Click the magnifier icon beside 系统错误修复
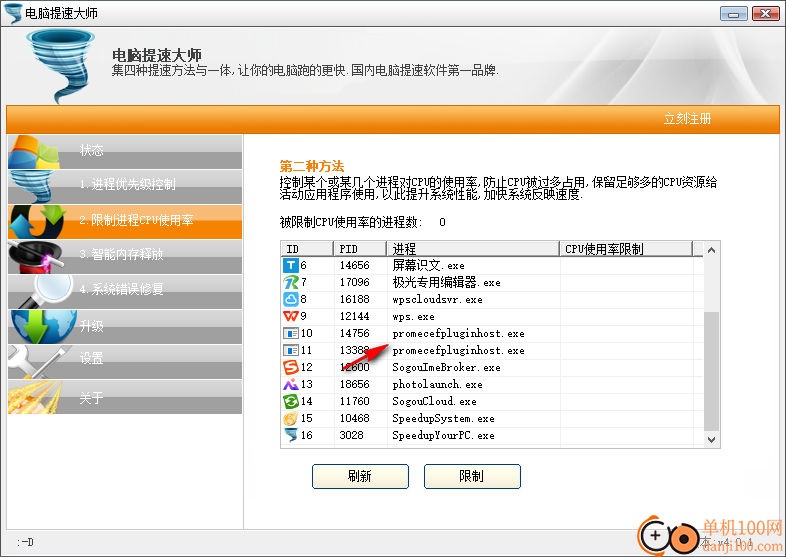Screen dimensions: 786x557 click(48, 291)
